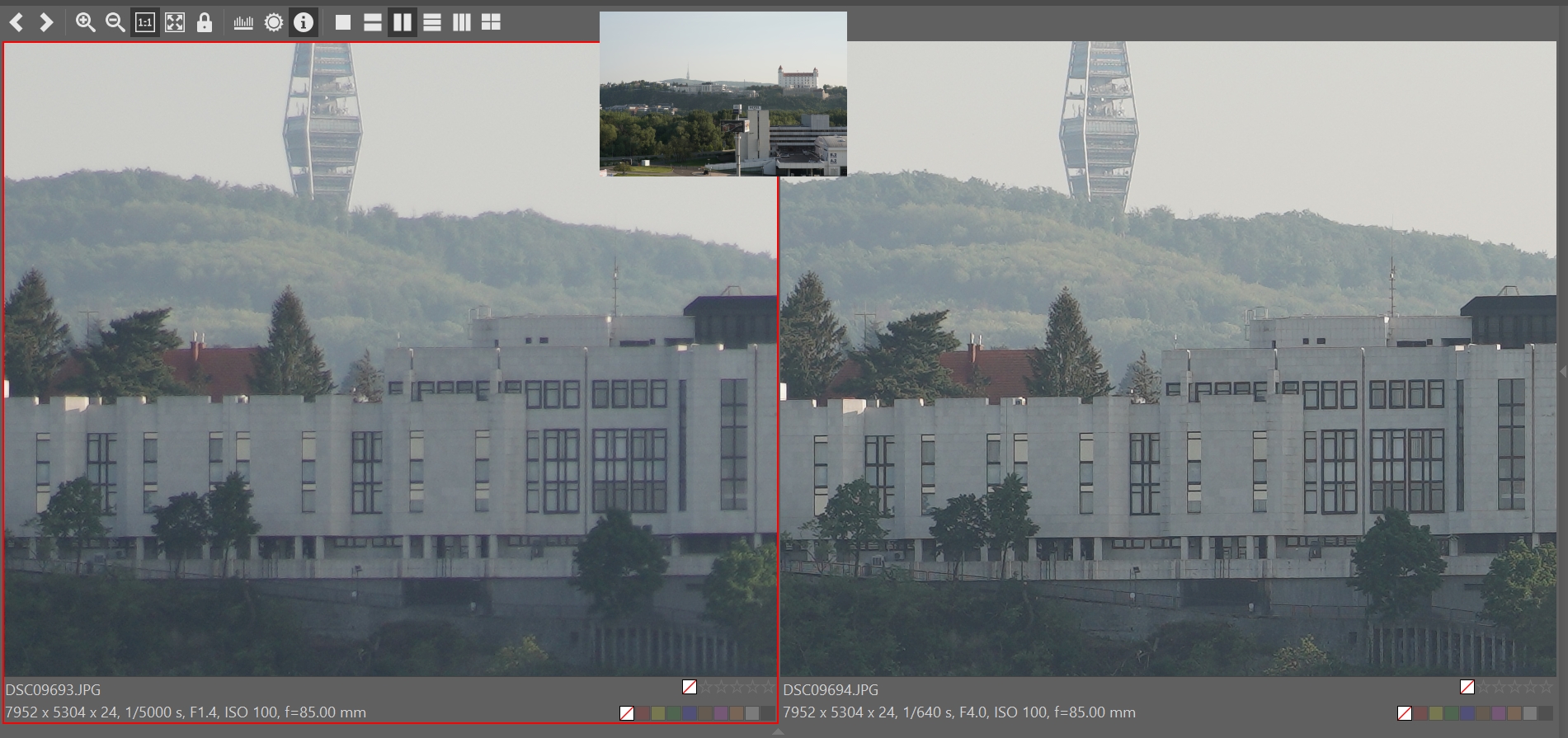Remove the color label from DSC09693.JPG
This screenshot has width=1568, height=738.
(627, 713)
